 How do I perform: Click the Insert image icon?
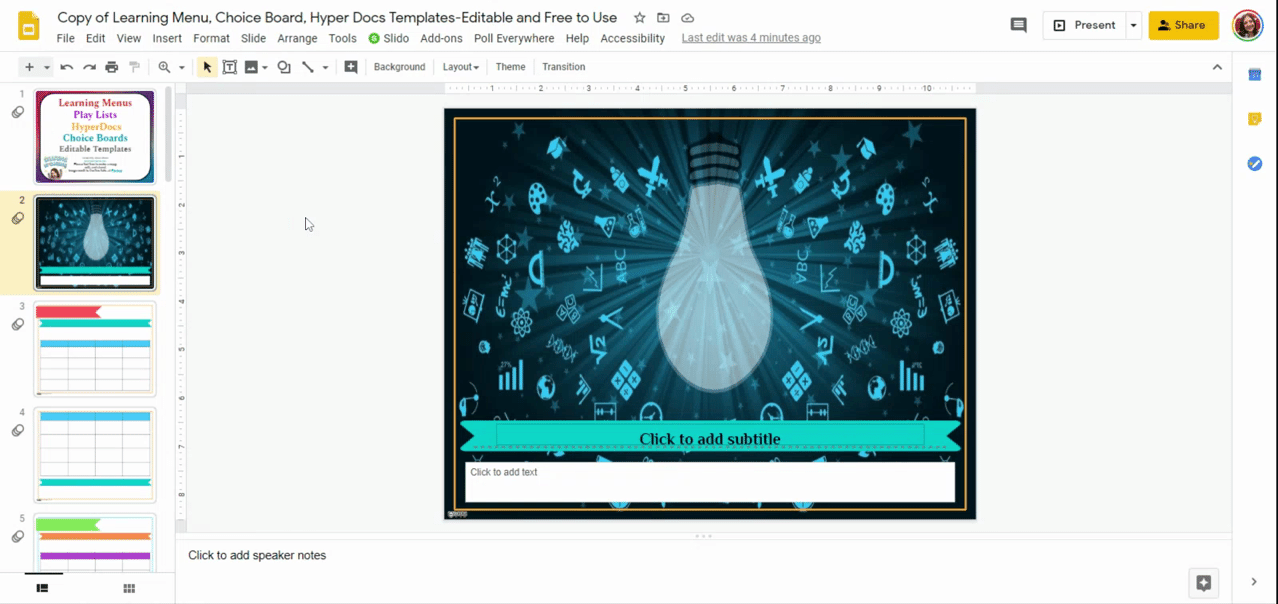pyautogui.click(x=251, y=67)
